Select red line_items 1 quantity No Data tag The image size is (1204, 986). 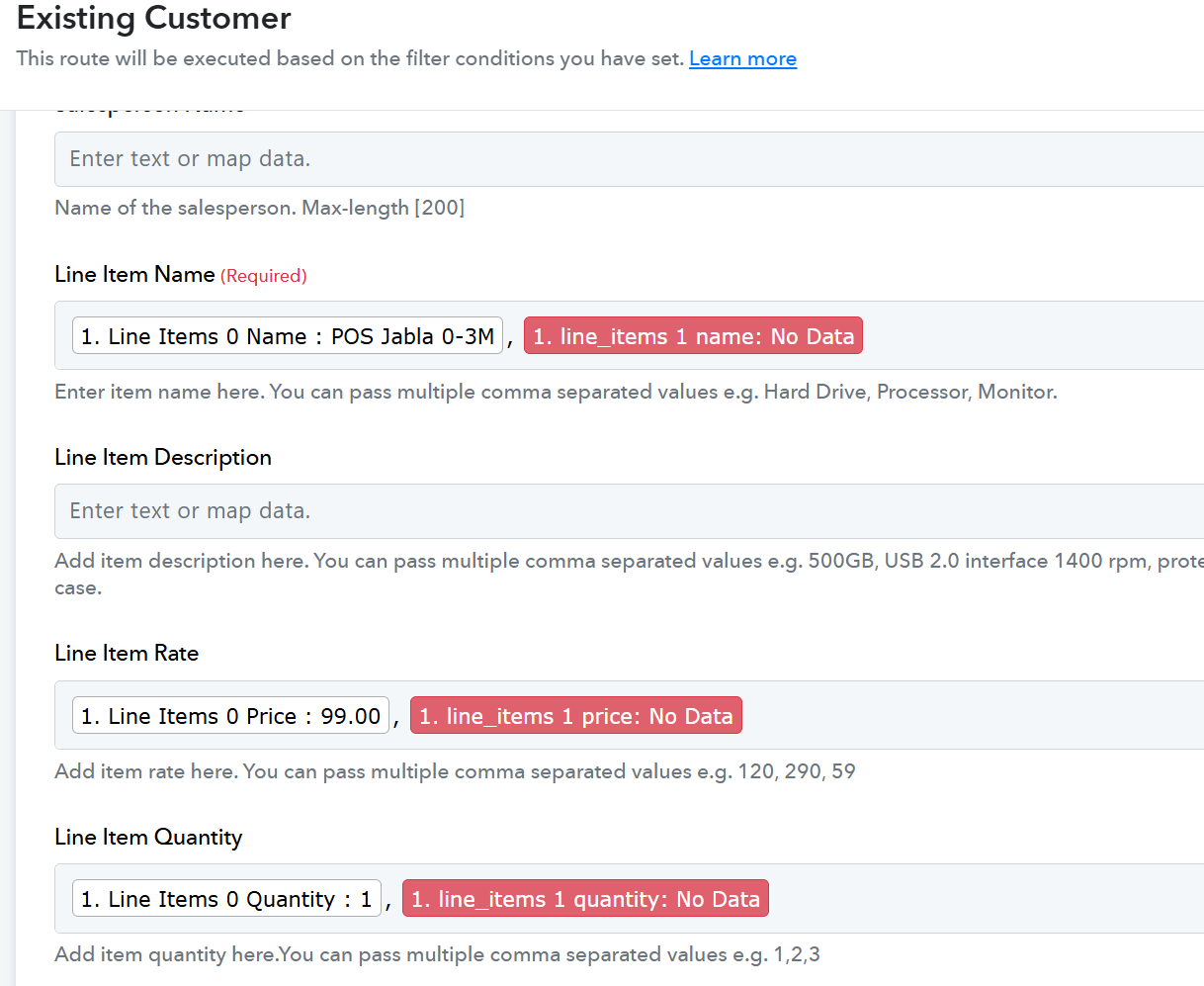[x=585, y=899]
